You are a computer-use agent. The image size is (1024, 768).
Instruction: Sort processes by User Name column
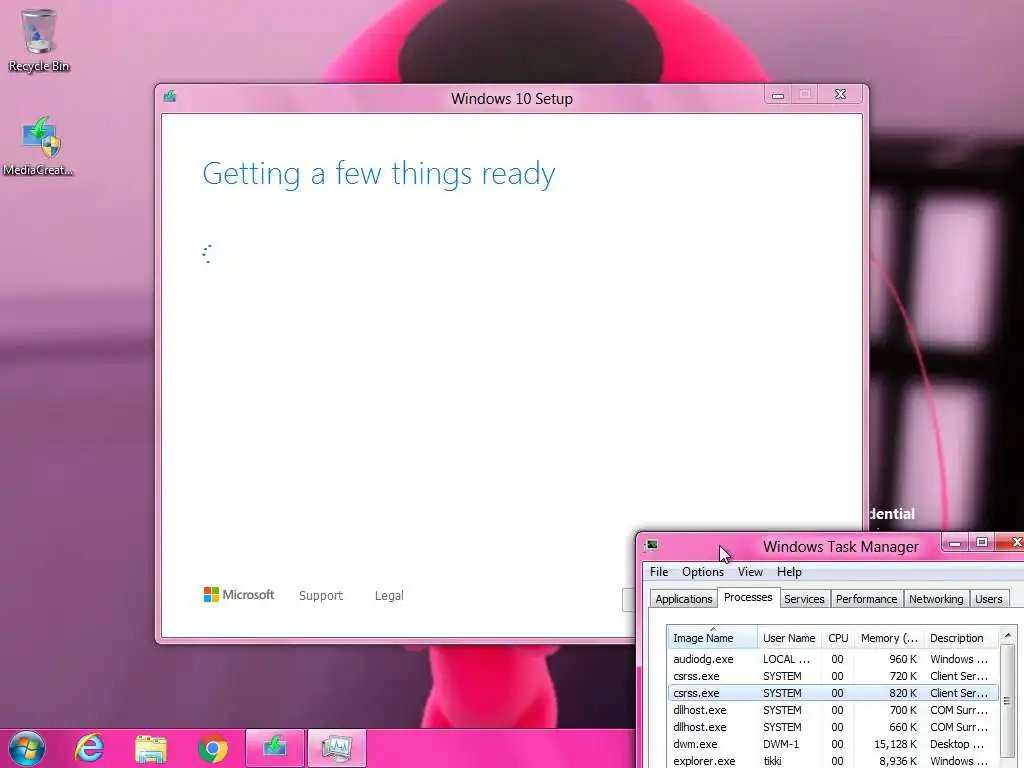pyautogui.click(x=789, y=637)
